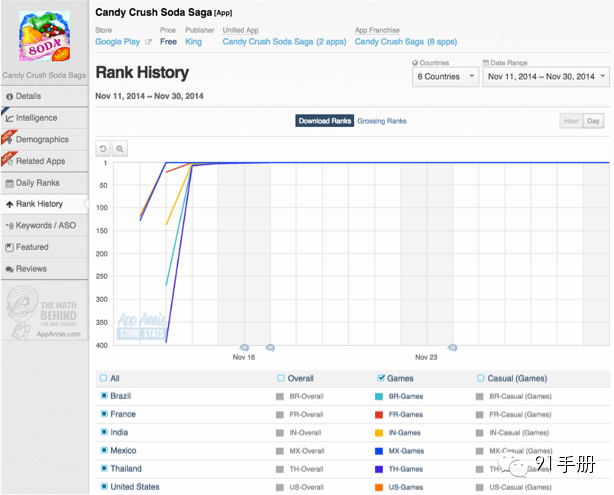The height and width of the screenshot is (495, 614).
Task: Click the FR-Casual (Games) gray swatch
Action: [x=479, y=415]
